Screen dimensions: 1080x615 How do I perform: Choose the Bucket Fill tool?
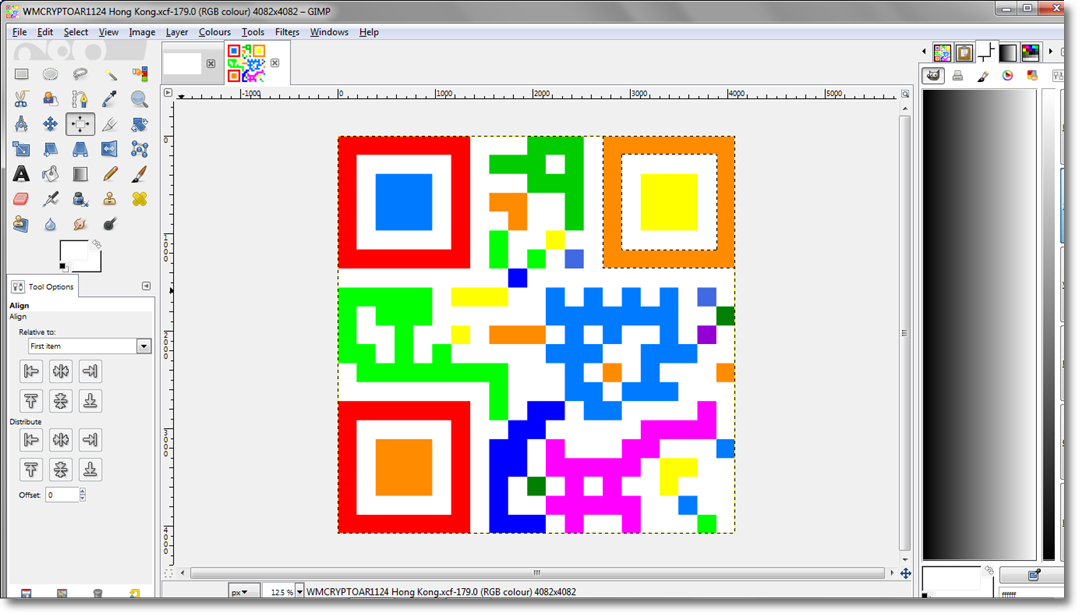click(50, 174)
